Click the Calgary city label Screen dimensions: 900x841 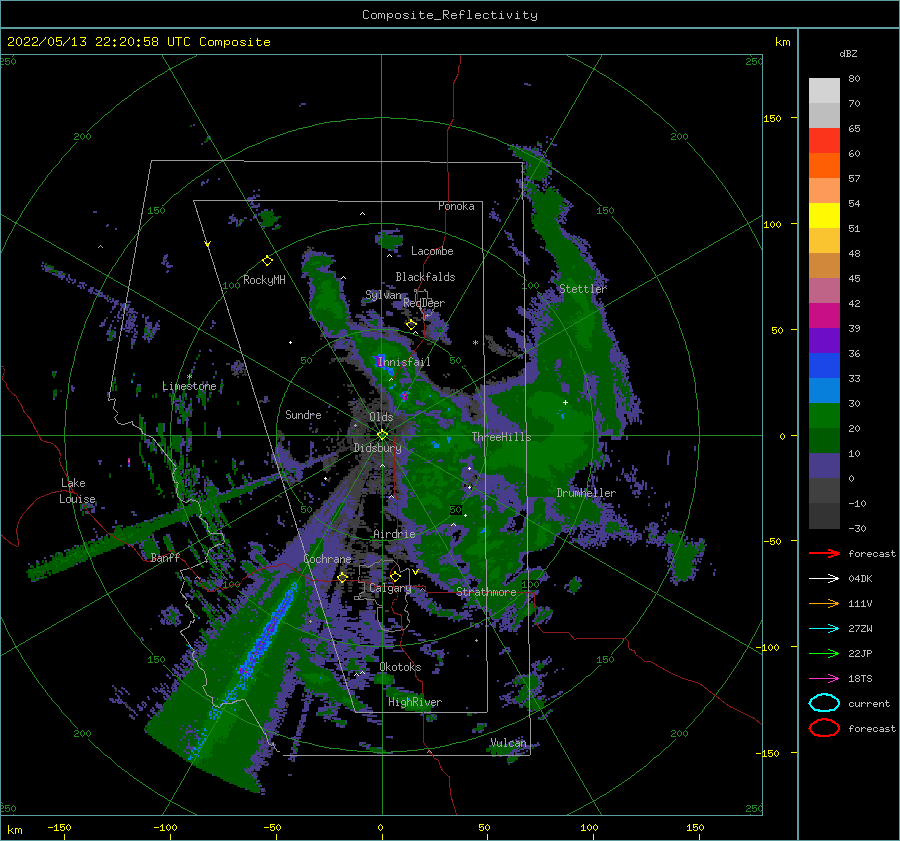390,588
